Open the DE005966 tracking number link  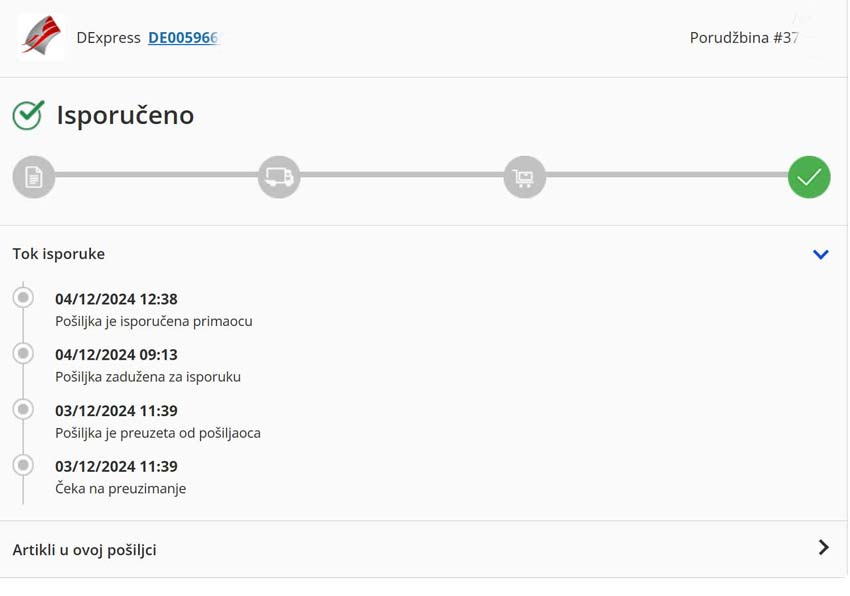tap(183, 37)
